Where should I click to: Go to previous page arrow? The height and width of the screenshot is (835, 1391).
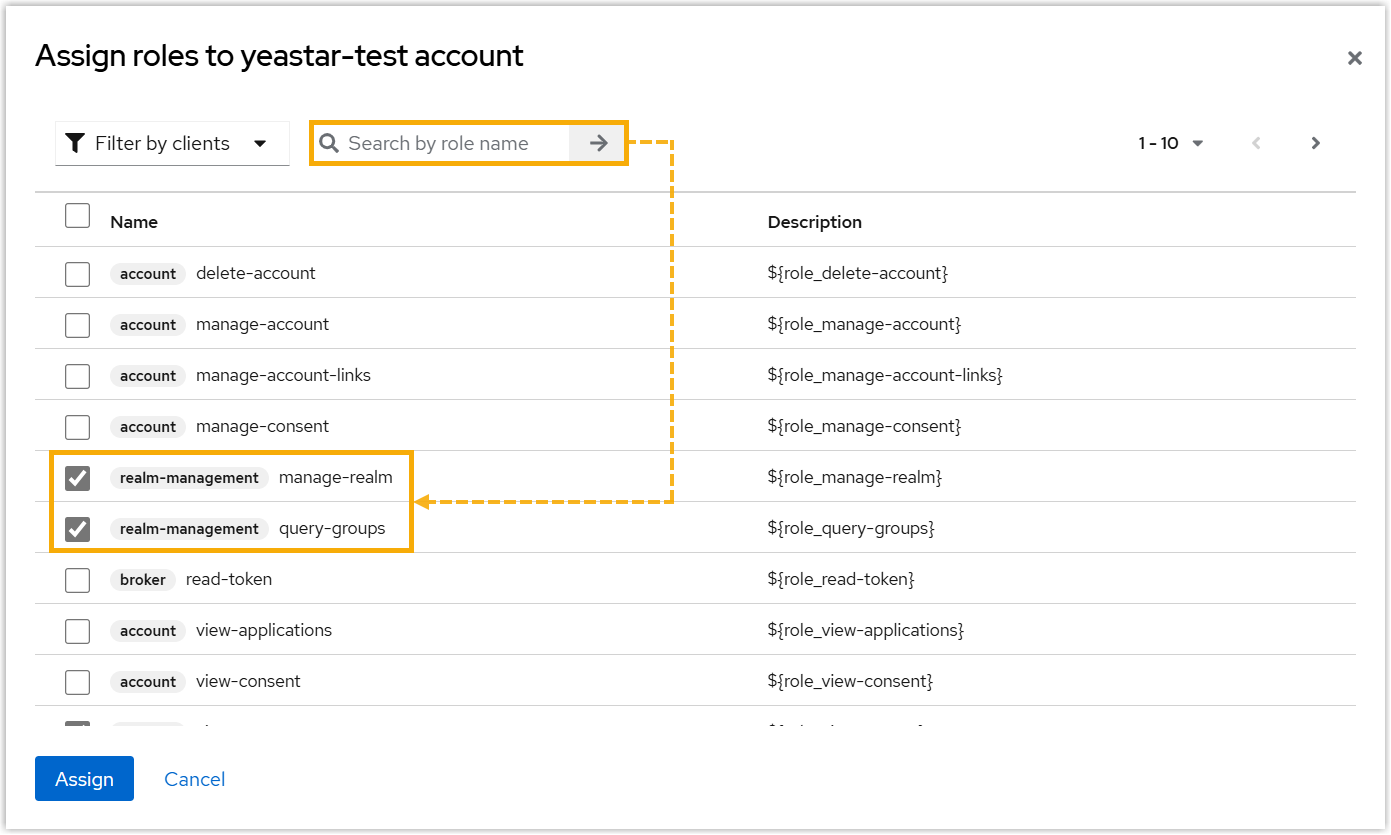tap(1256, 143)
